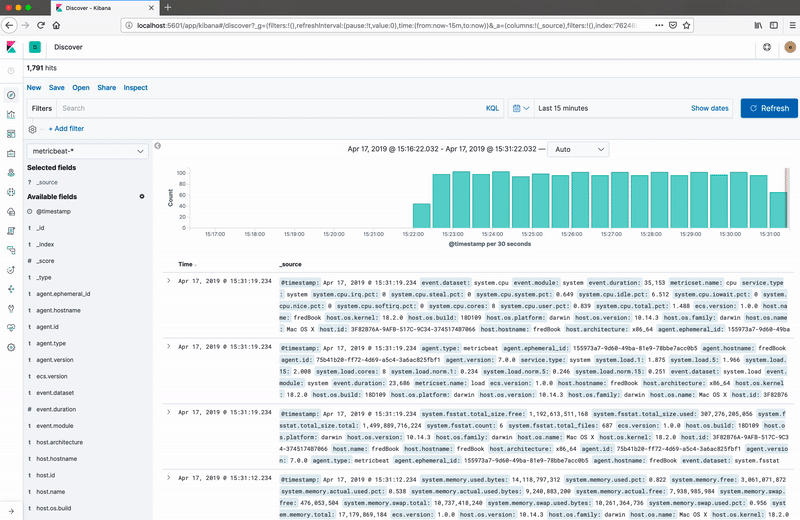Open the Graph icon in sidebar
This screenshot has height=520, width=800.
[11, 289]
